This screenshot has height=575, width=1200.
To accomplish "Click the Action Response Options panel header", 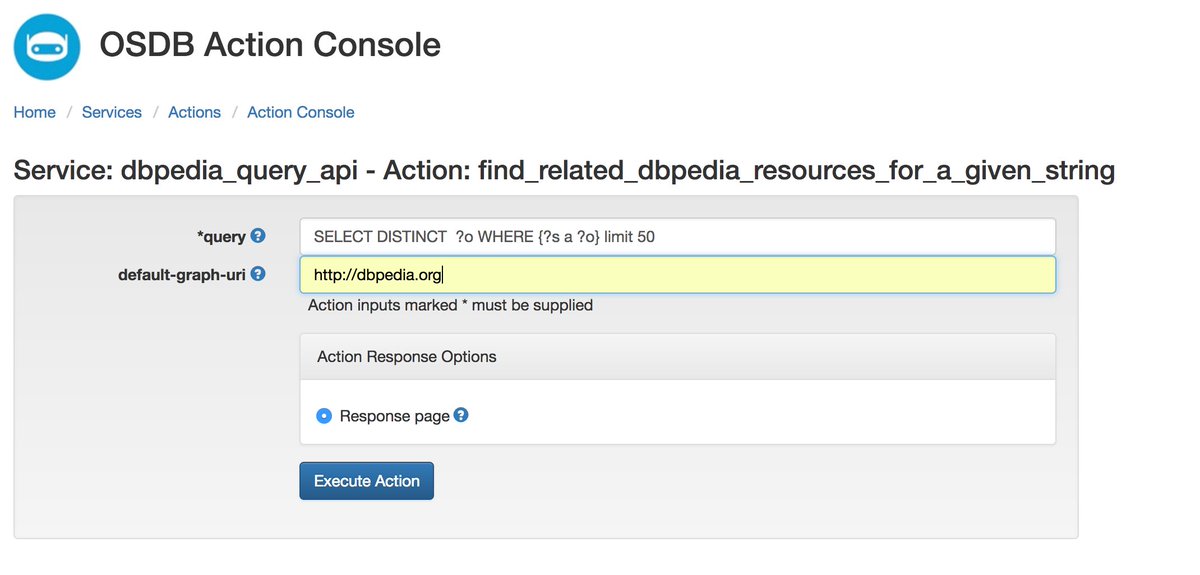I will click(677, 356).
